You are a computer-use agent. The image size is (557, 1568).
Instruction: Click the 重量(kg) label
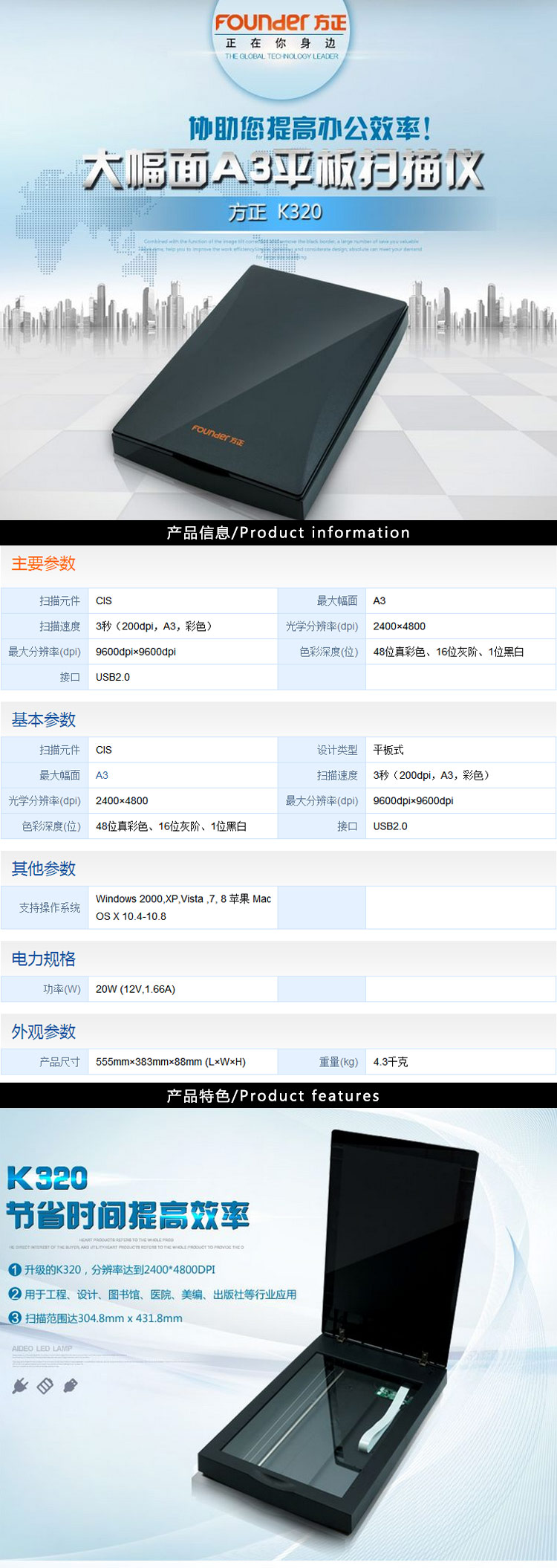[x=339, y=1062]
